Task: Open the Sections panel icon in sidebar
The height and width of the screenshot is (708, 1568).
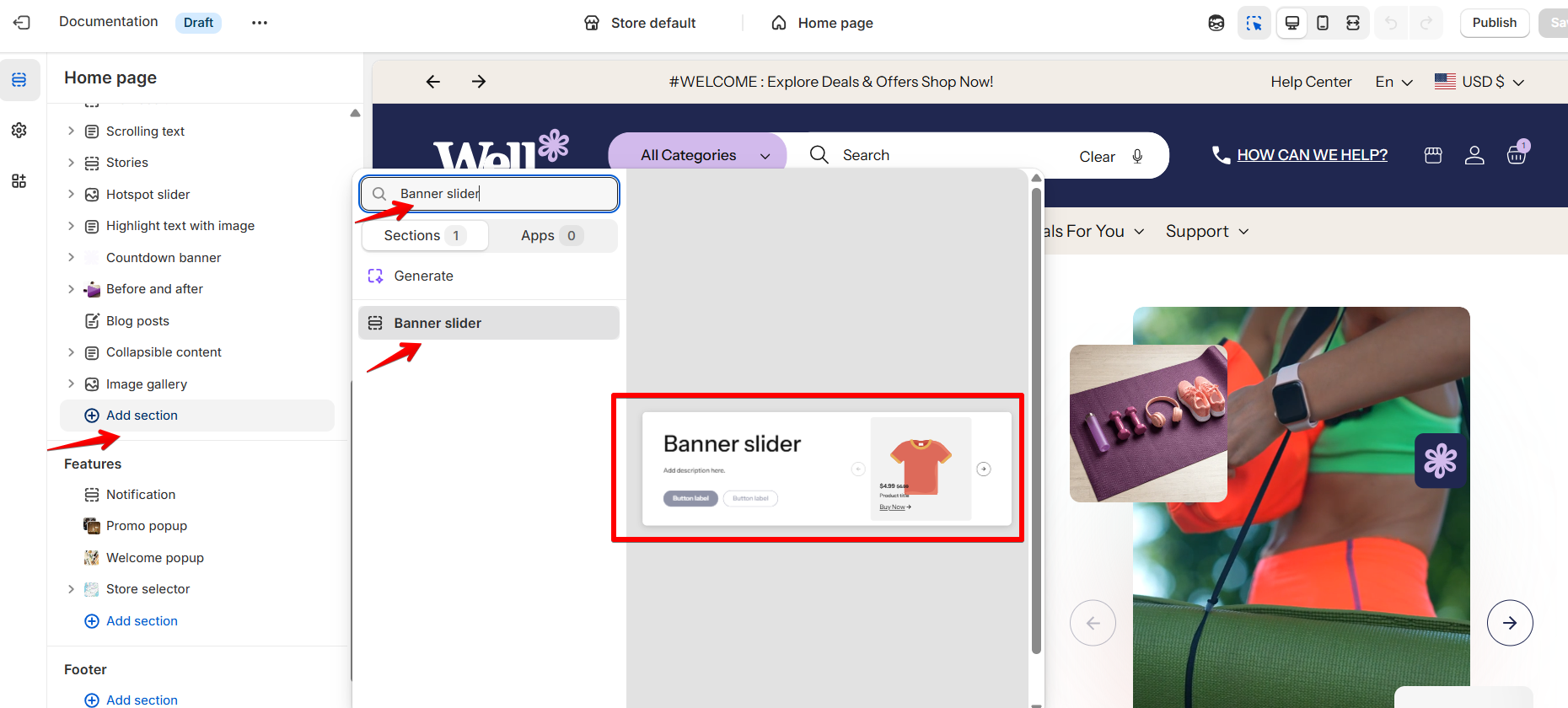Action: [19, 80]
